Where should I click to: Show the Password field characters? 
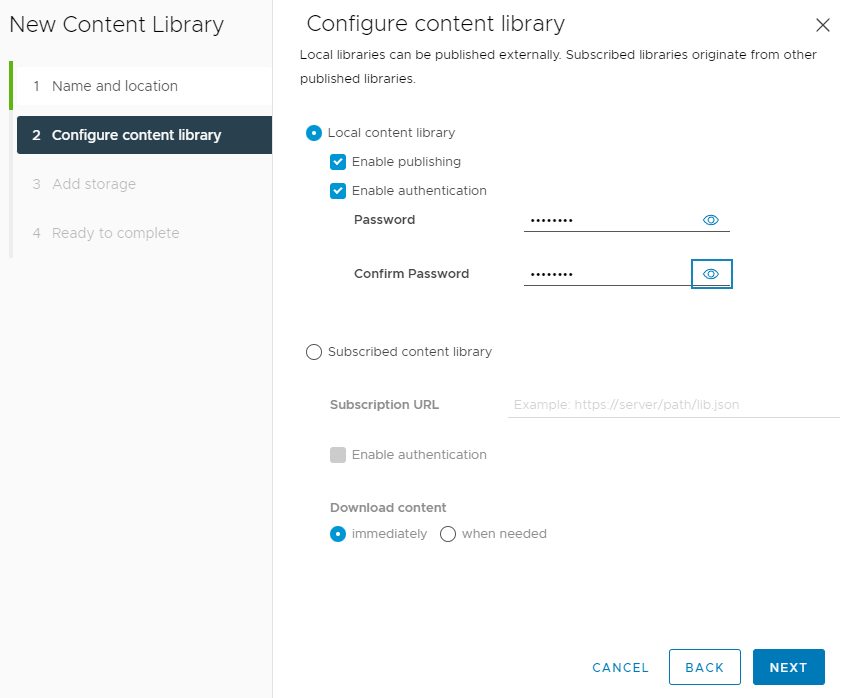[x=711, y=220]
